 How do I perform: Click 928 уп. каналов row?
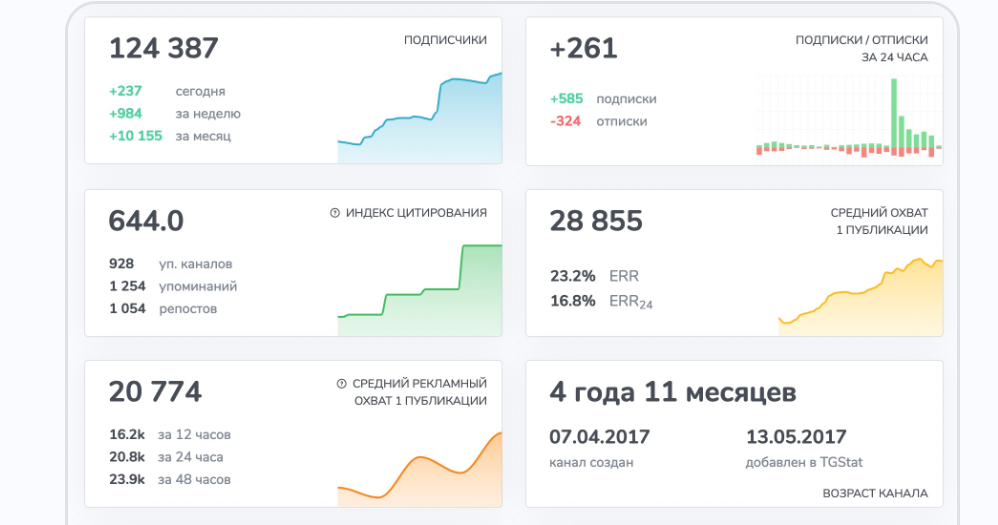171,263
